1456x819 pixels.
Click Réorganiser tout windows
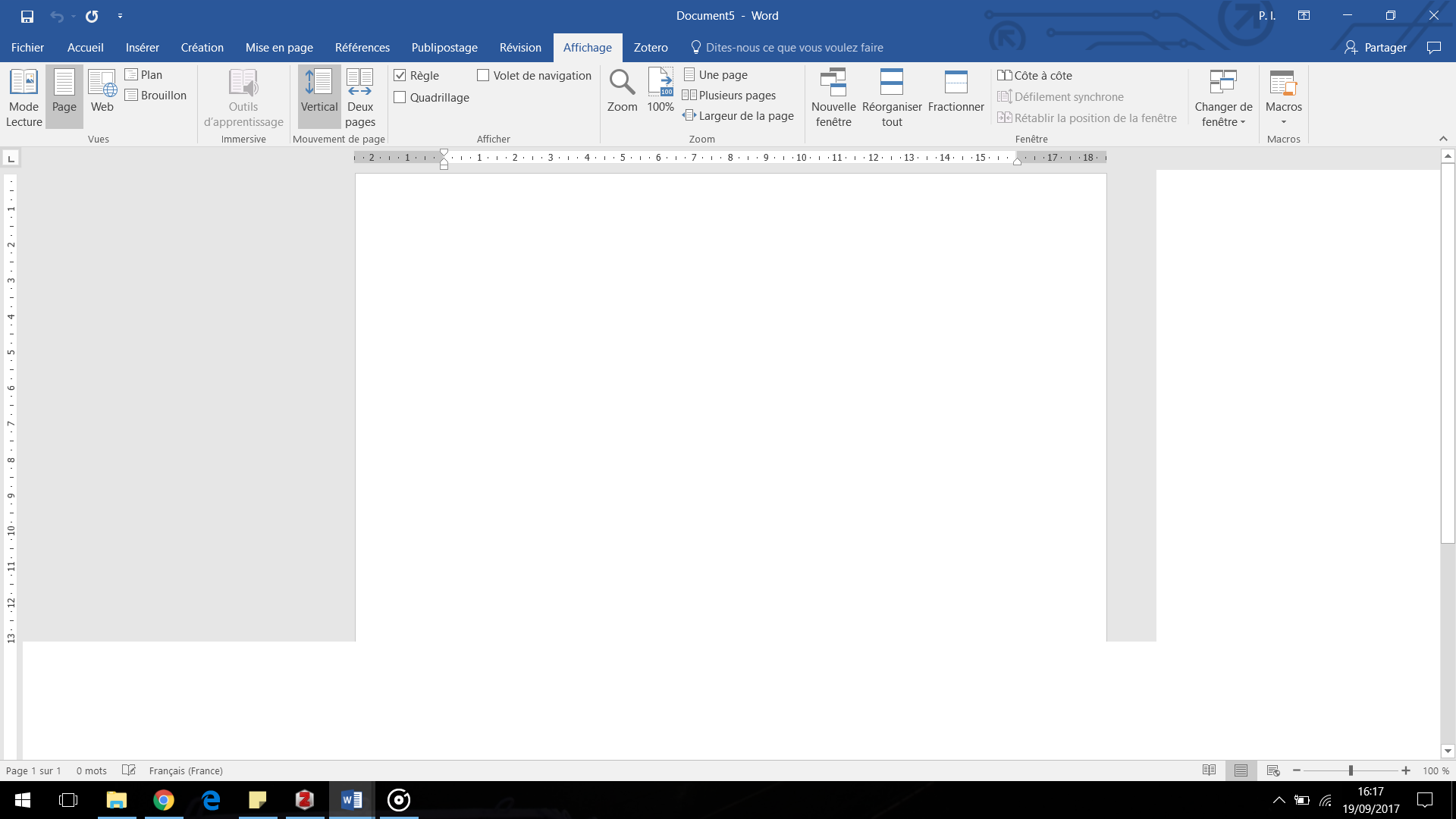click(892, 97)
